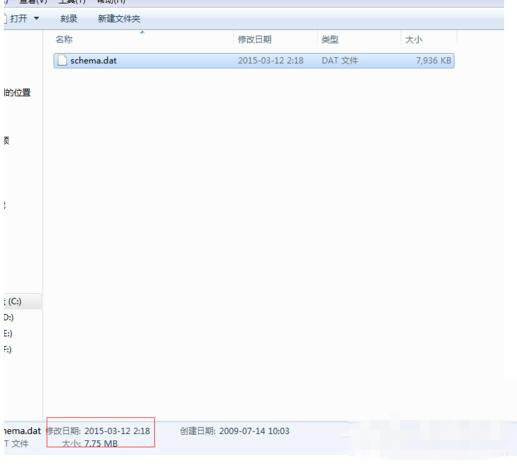Click the 的位置 sidebar item
Screen dimensions: 517x466
click(x=17, y=92)
